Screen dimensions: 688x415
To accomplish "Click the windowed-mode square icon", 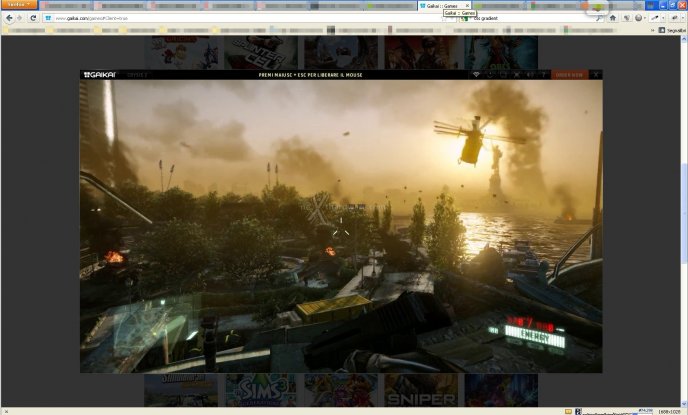I will point(503,75).
